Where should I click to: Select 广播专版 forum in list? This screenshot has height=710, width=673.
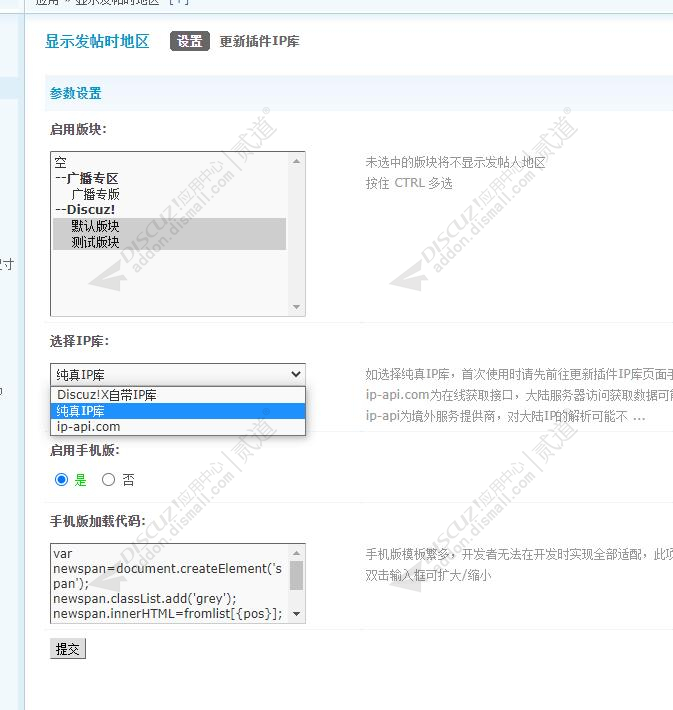(x=170, y=194)
